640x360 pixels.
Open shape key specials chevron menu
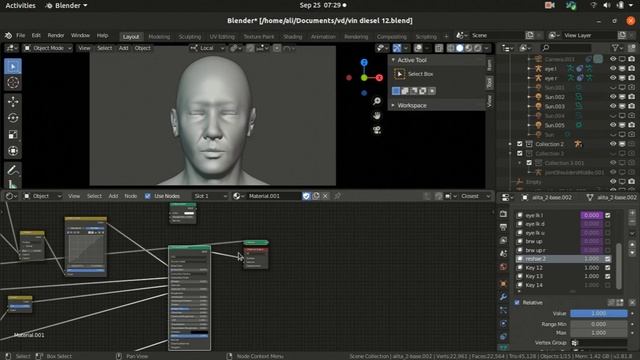pos(632,233)
